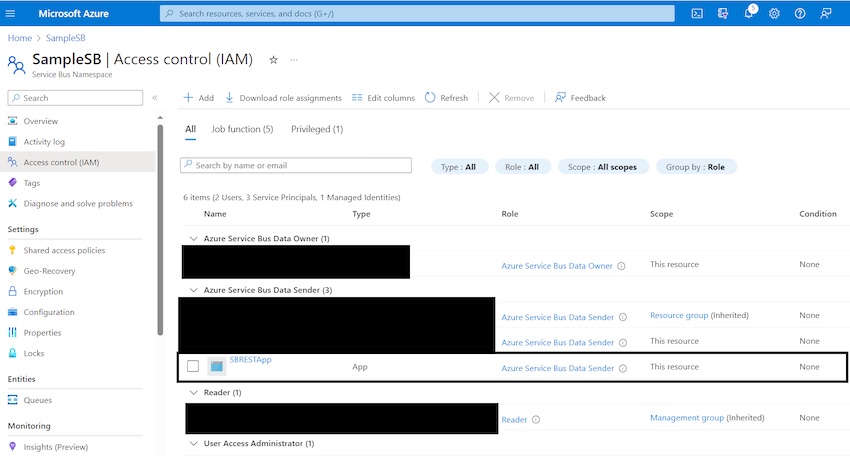Open Type : All filter
Screen dimensions: 850x456
pos(459,166)
